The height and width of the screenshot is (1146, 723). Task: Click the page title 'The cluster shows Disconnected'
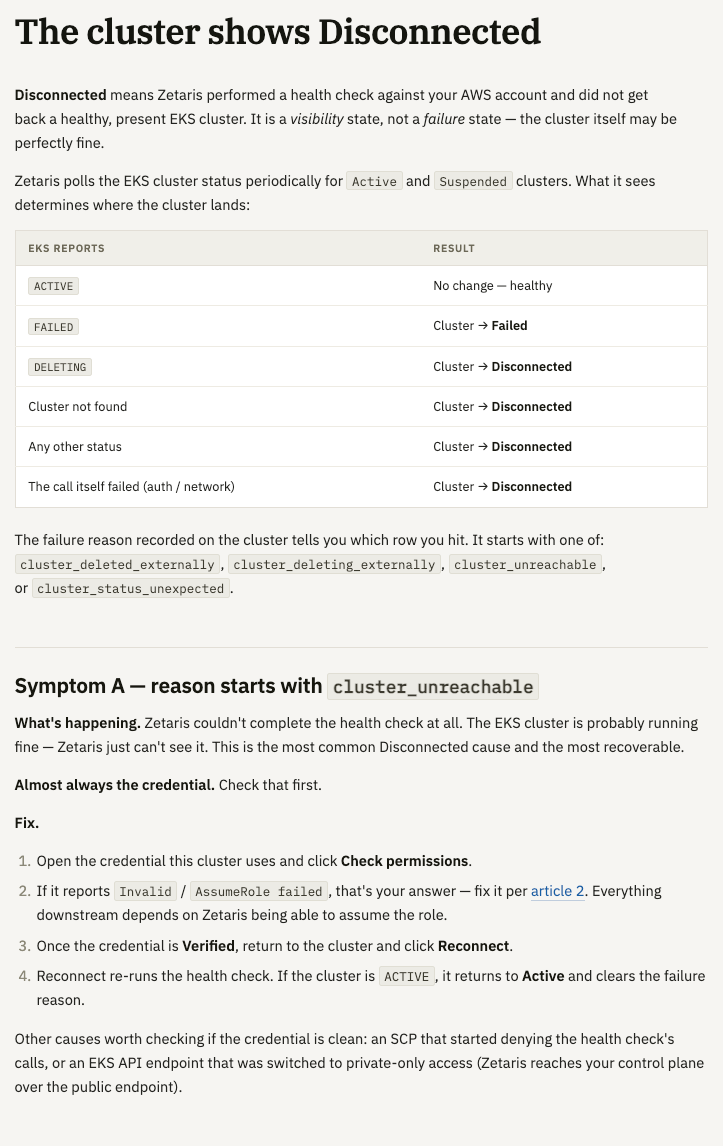tap(278, 33)
